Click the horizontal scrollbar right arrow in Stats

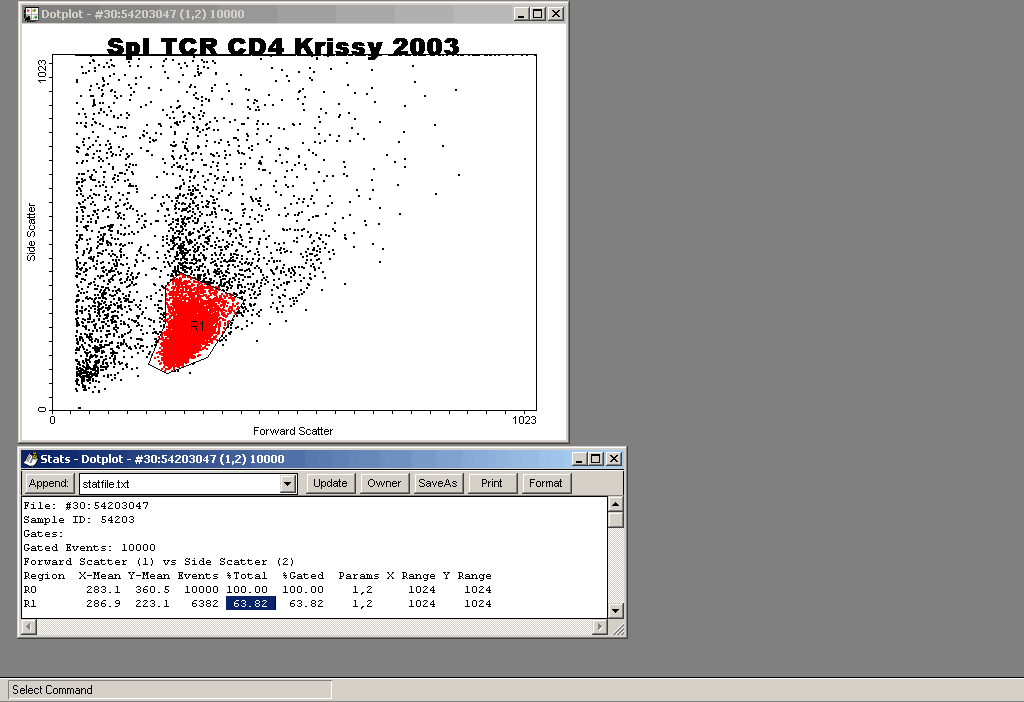[x=599, y=627]
